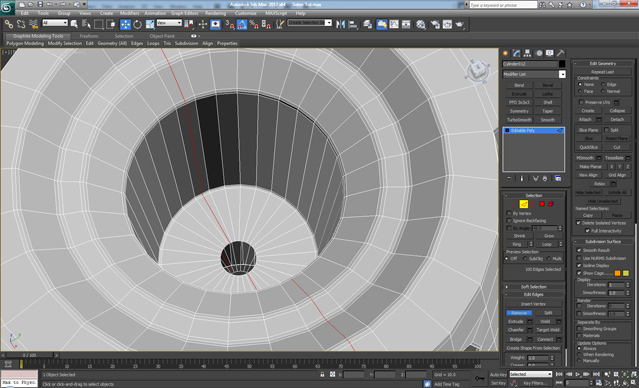
Task: Open the Modifiers menu
Action: point(129,13)
